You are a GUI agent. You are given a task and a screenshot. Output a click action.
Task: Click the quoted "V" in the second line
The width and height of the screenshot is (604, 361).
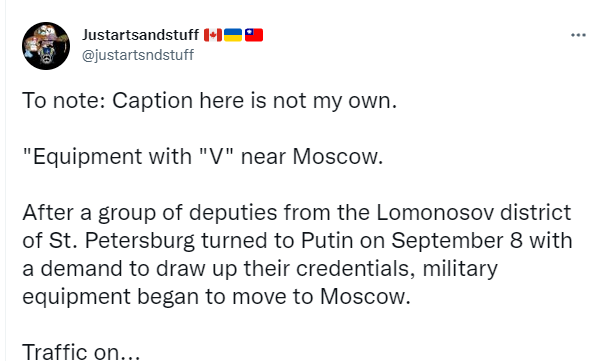coord(217,156)
